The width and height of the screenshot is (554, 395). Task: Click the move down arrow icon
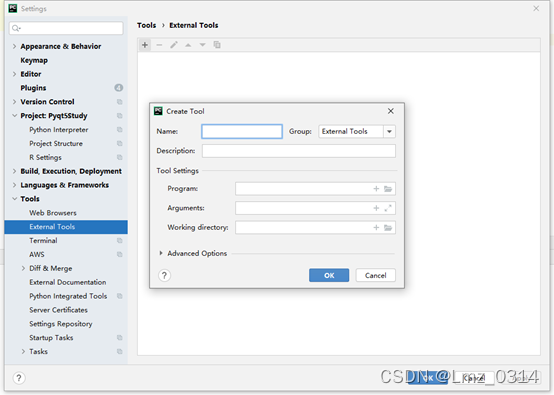tap(202, 45)
